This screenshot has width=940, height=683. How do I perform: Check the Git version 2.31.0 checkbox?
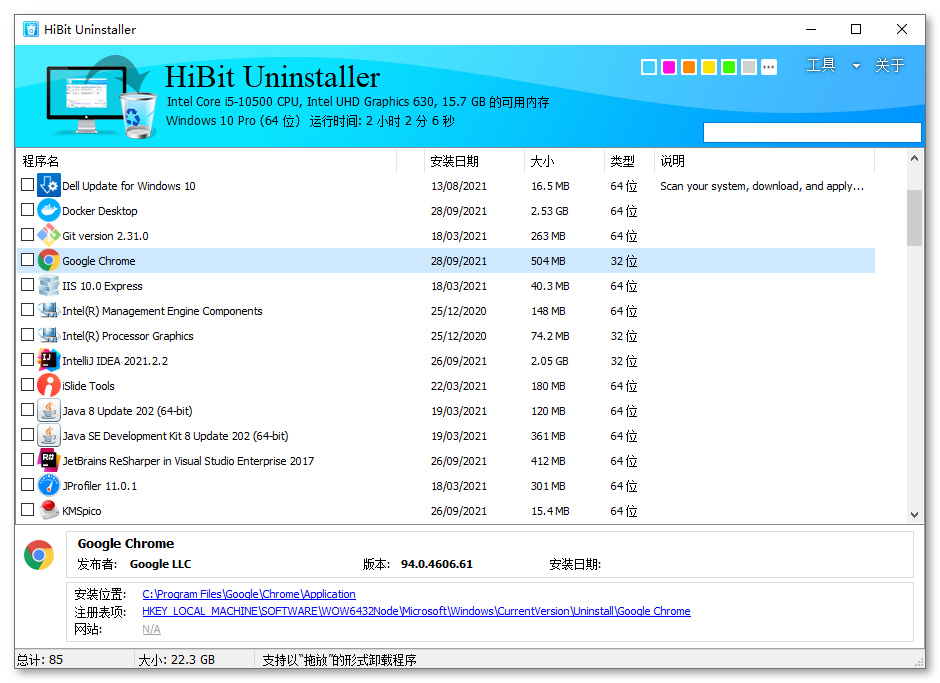coord(27,234)
